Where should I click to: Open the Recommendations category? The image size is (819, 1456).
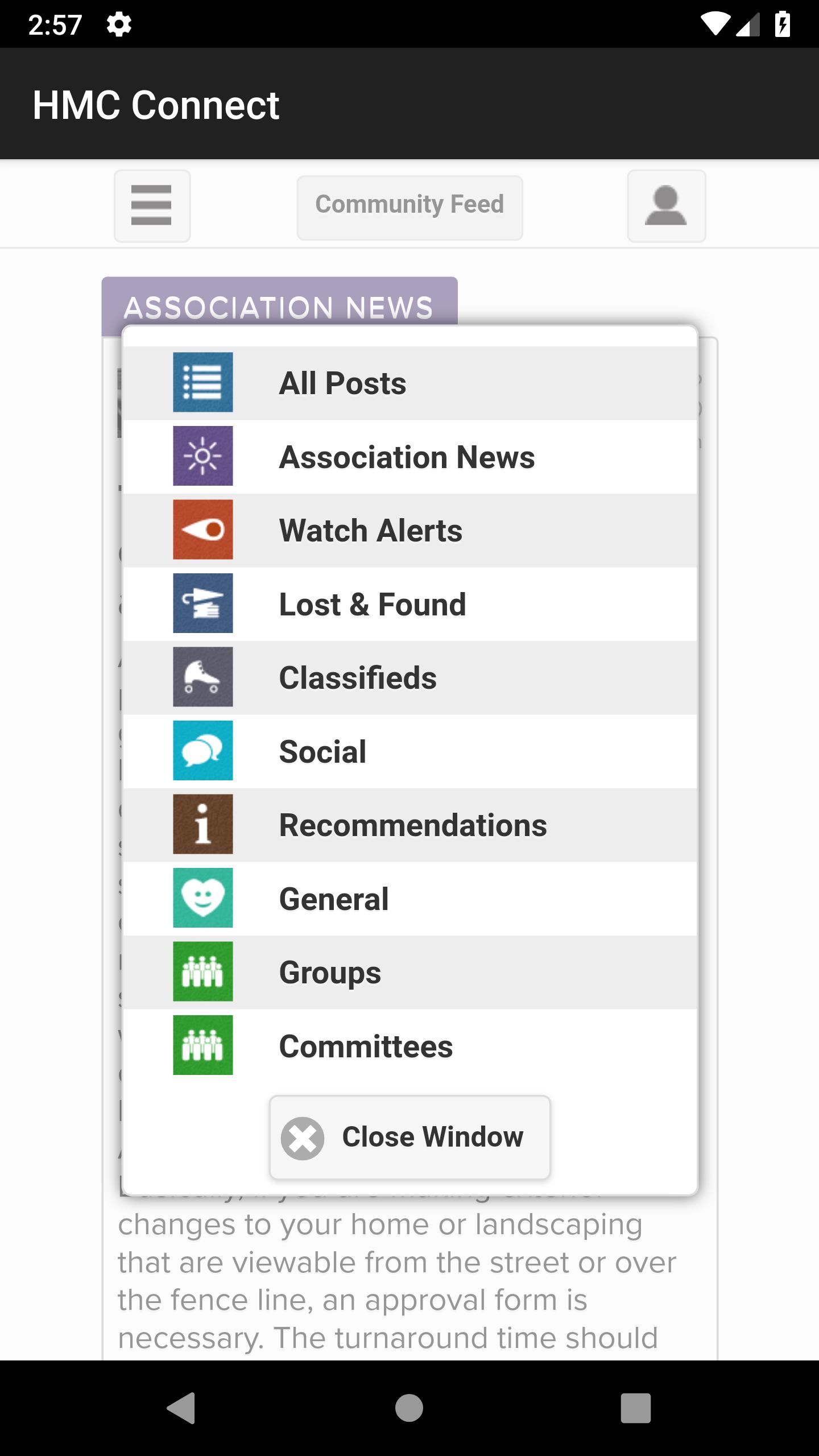410,825
